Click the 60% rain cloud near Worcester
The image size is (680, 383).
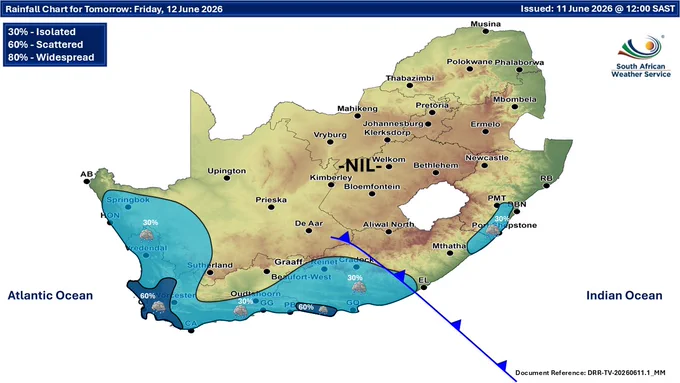158,307
